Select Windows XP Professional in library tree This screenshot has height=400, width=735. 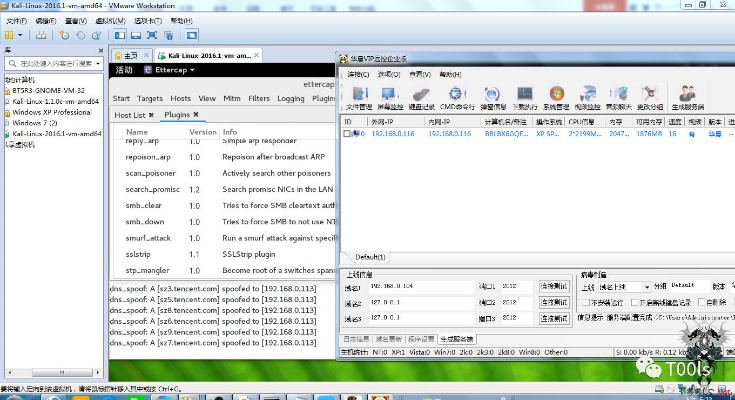coord(52,112)
